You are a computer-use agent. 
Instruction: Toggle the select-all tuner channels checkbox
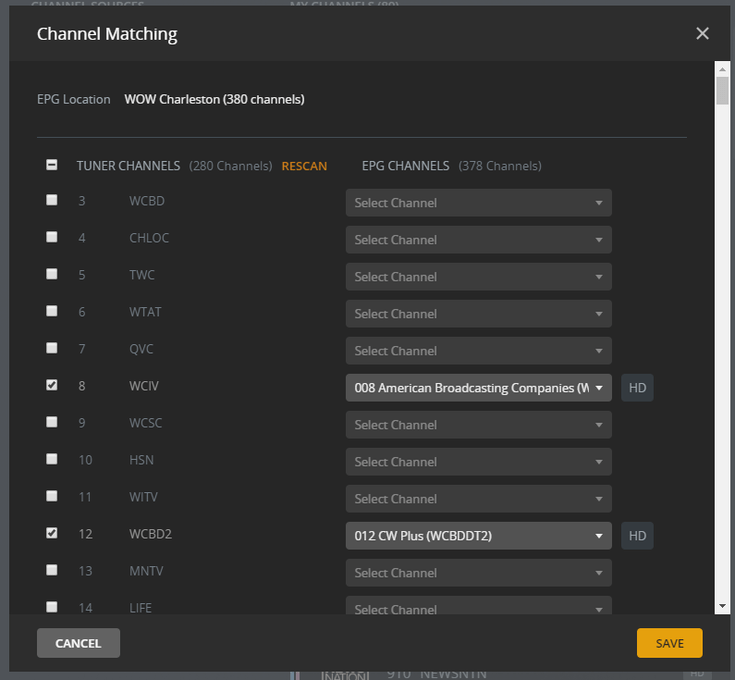tap(52, 166)
